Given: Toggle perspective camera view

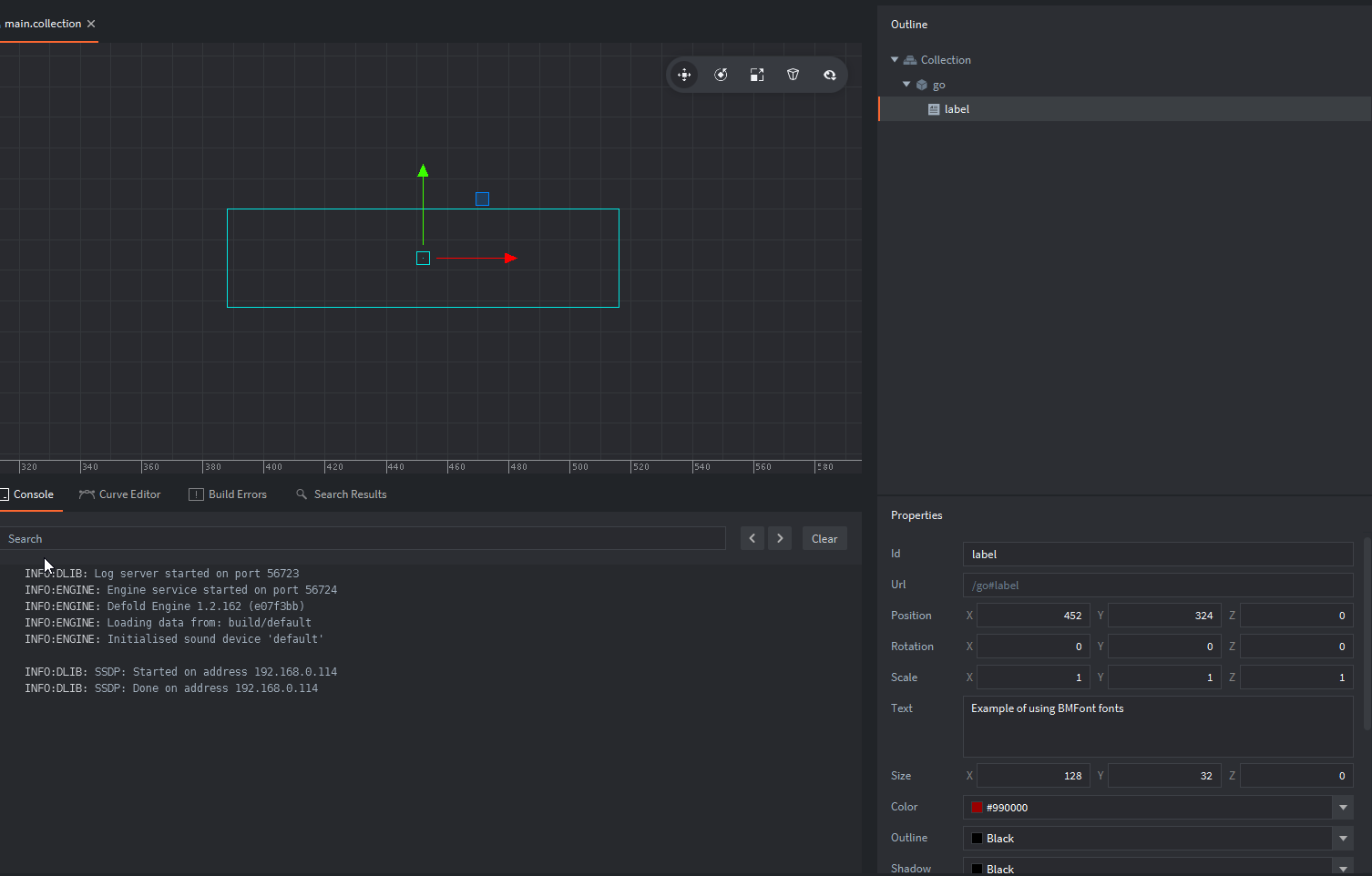Looking at the screenshot, I should [794, 75].
